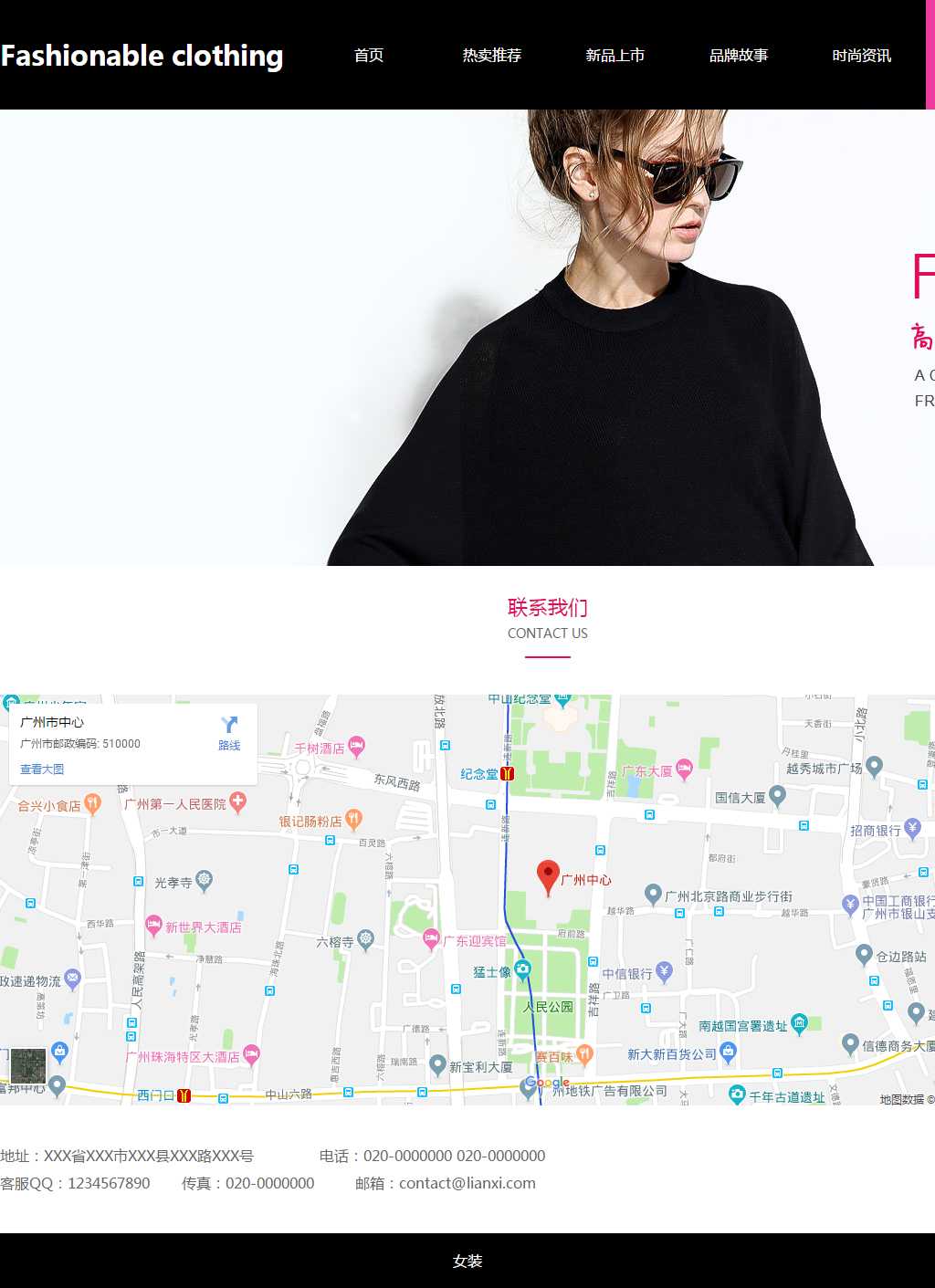Screen dimensions: 935x1288
Task: Open the 热卖推荐 menu item
Action: (492, 56)
